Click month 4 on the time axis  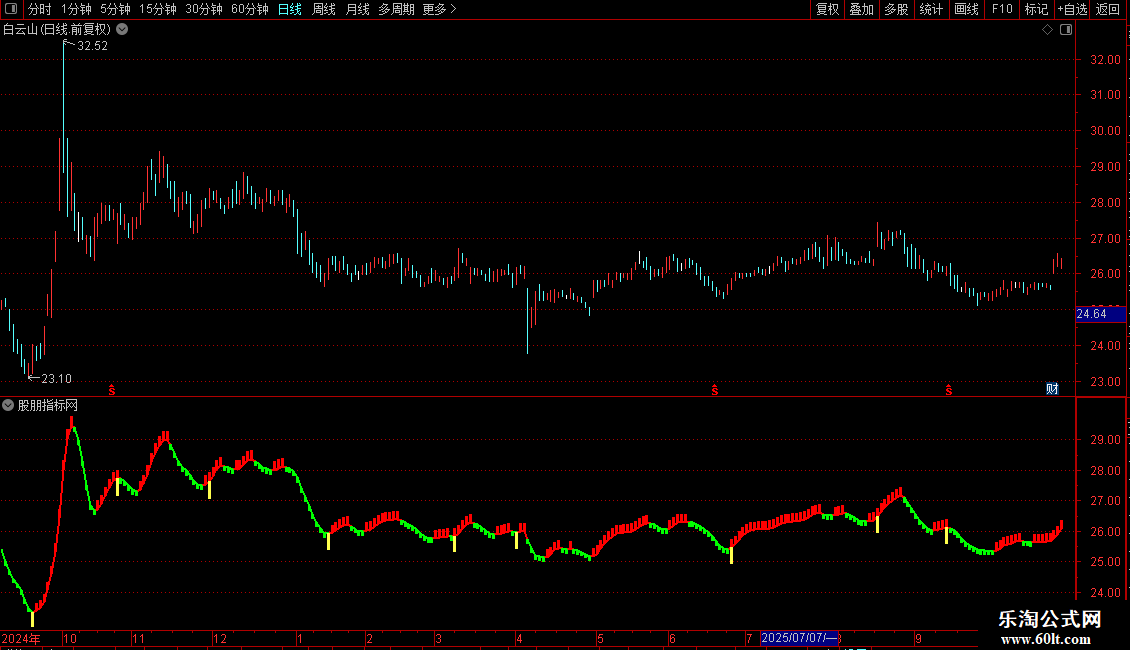pyautogui.click(x=520, y=638)
